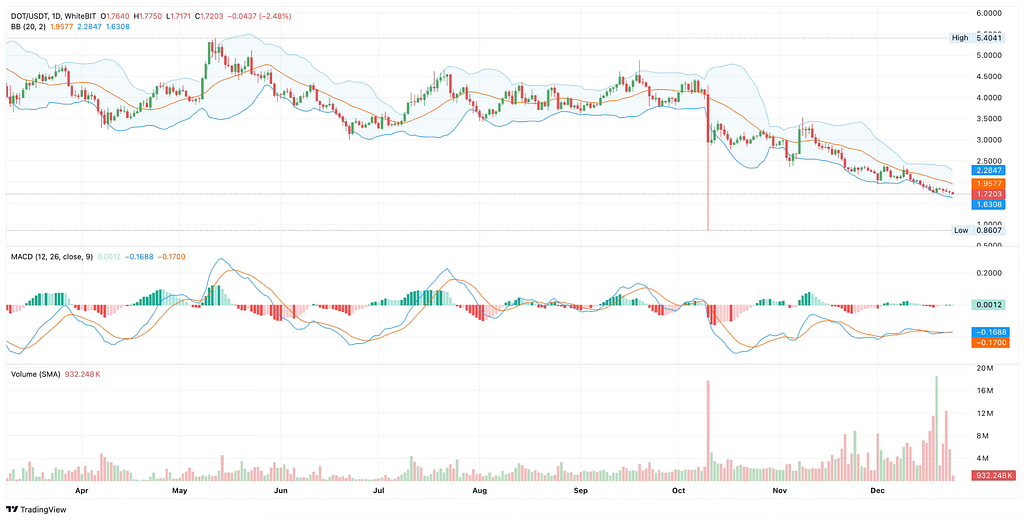Click the Nov label on time axis

coord(778,489)
